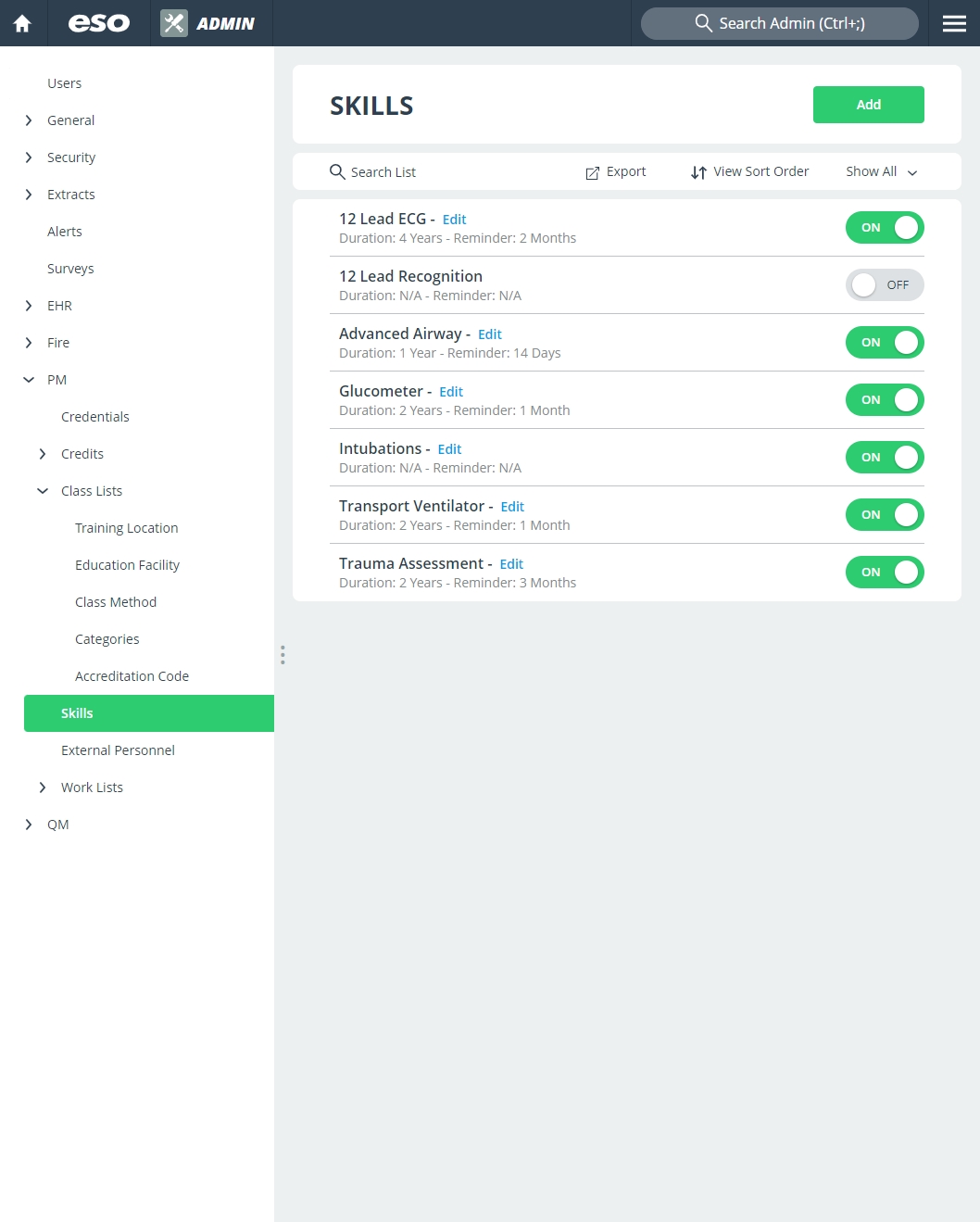The height and width of the screenshot is (1222, 980).
Task: Click the Admin wrench tools icon
Action: pos(174,23)
